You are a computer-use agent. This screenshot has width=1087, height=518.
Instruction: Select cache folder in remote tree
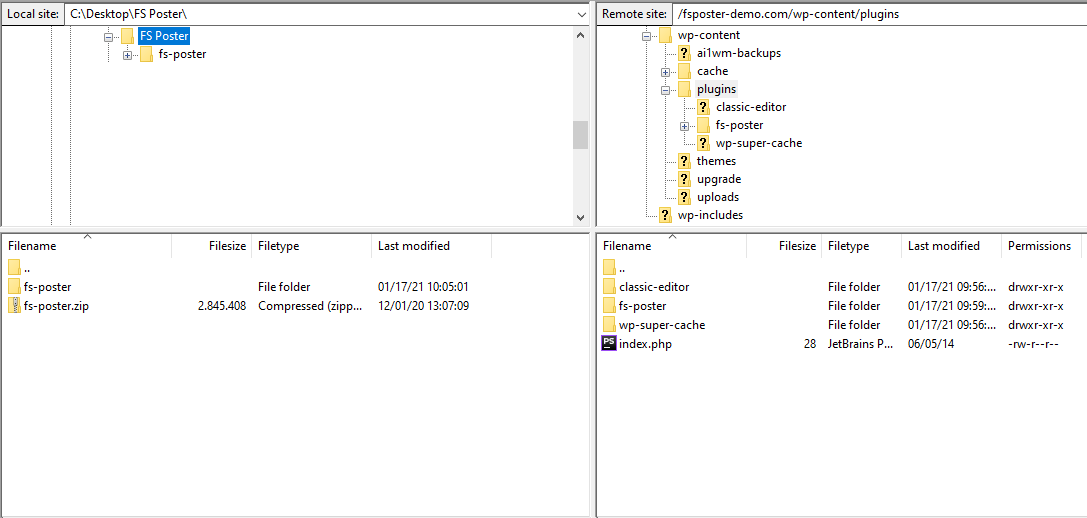tap(712, 71)
